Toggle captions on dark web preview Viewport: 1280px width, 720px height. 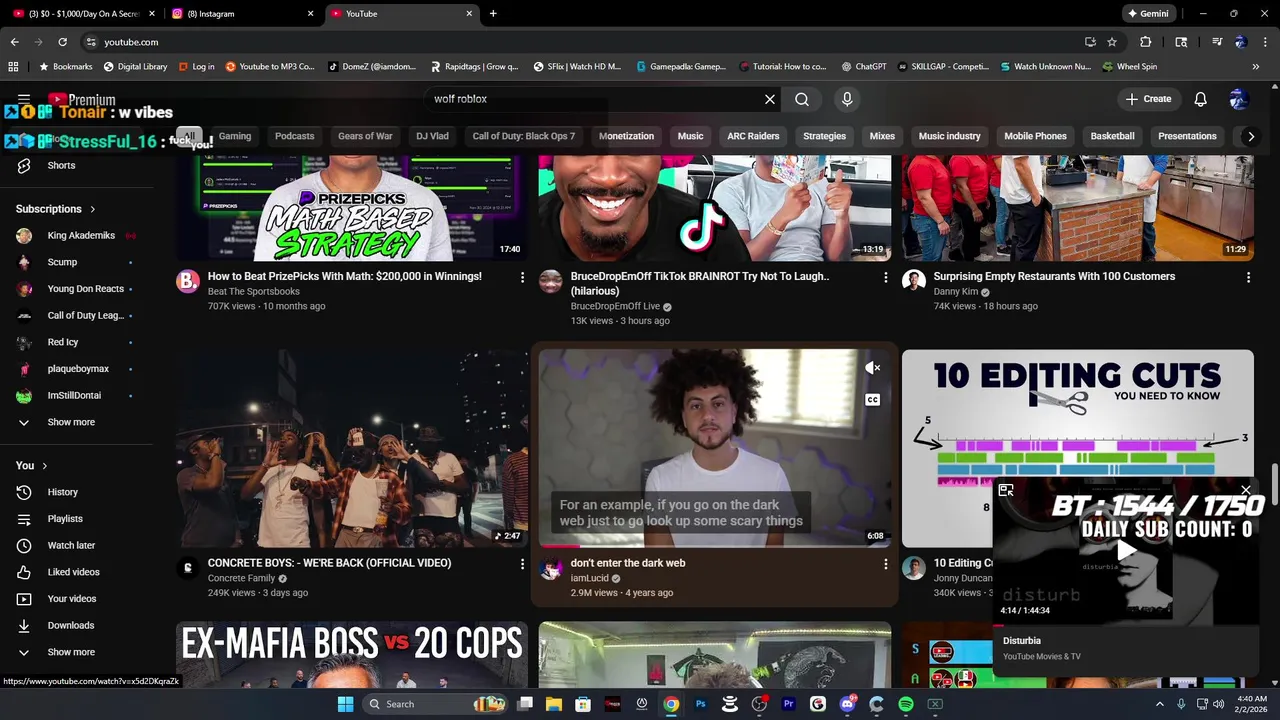click(x=872, y=400)
